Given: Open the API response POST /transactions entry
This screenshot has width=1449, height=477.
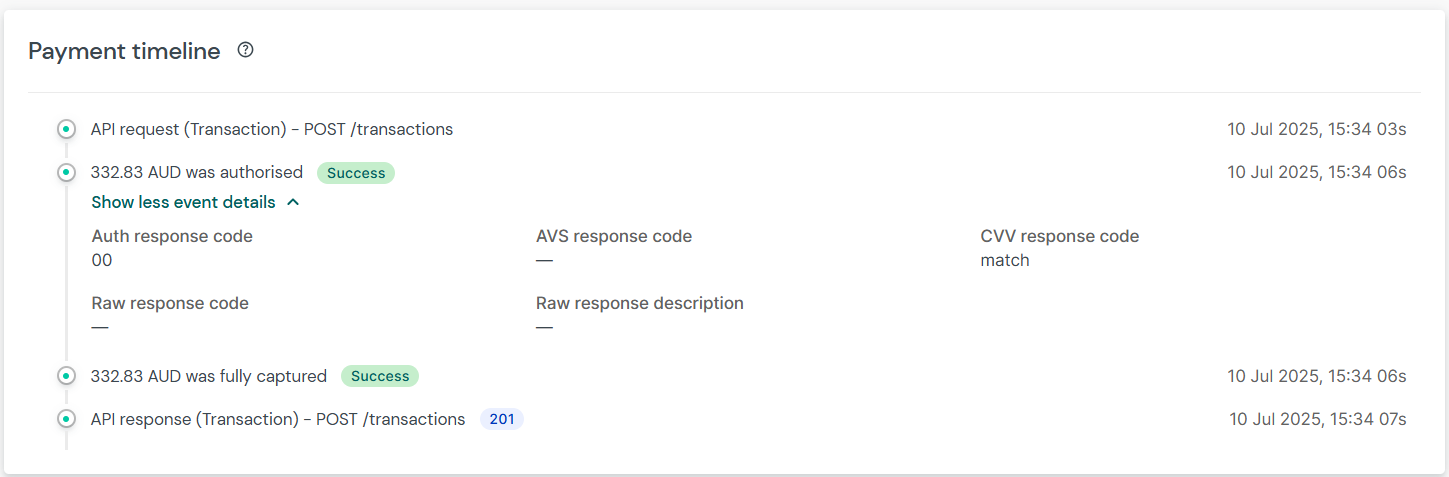Looking at the screenshot, I should [x=278, y=419].
